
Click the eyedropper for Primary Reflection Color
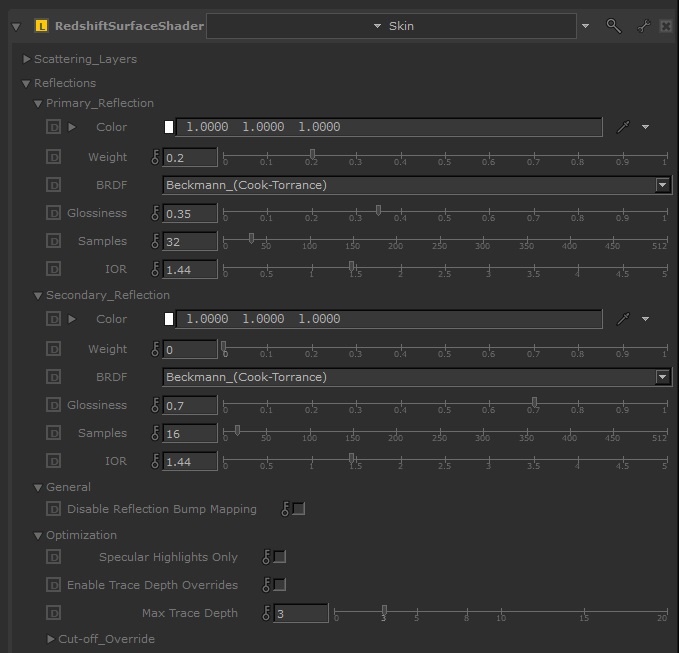pos(623,127)
